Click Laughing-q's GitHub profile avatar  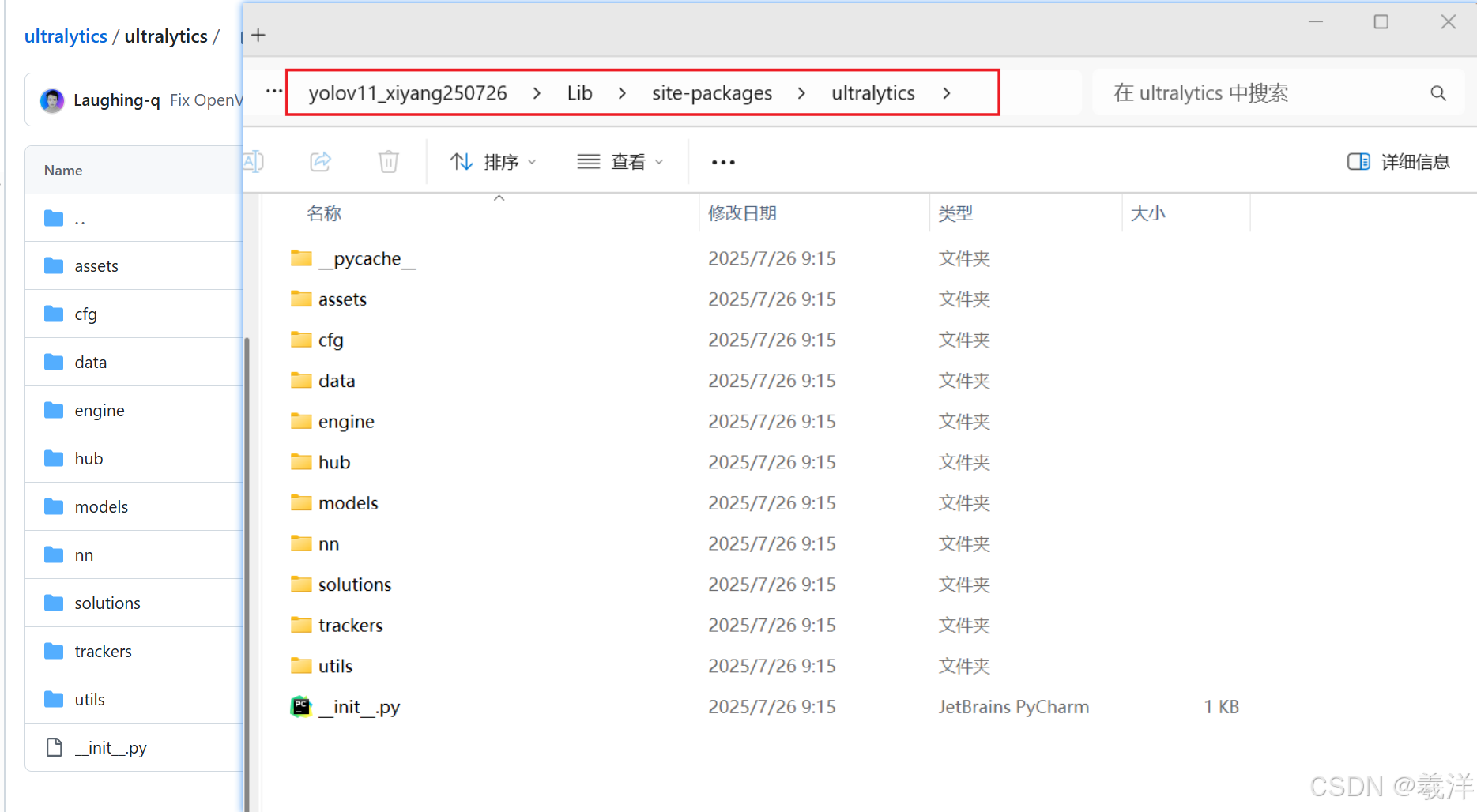(51, 100)
